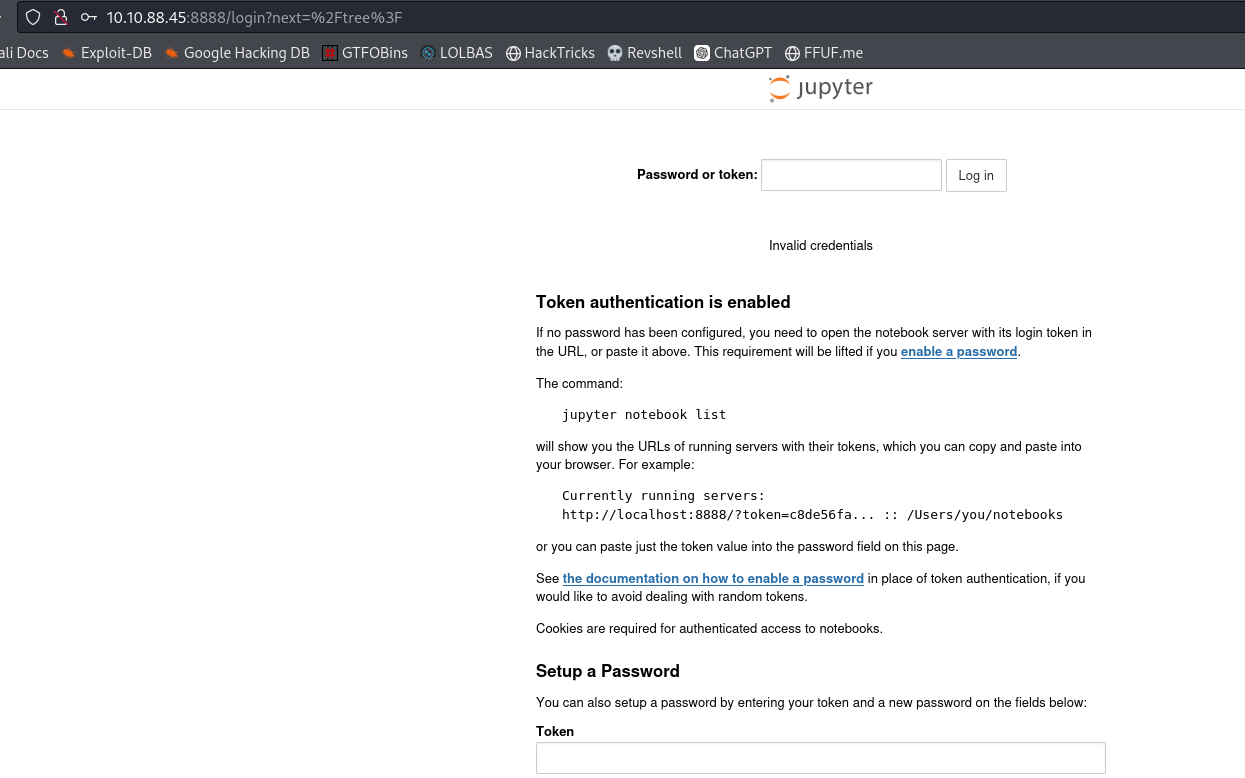Viewport: 1245px width, 778px height.
Task: Open the HackTricks bookmark
Action: tap(550, 53)
